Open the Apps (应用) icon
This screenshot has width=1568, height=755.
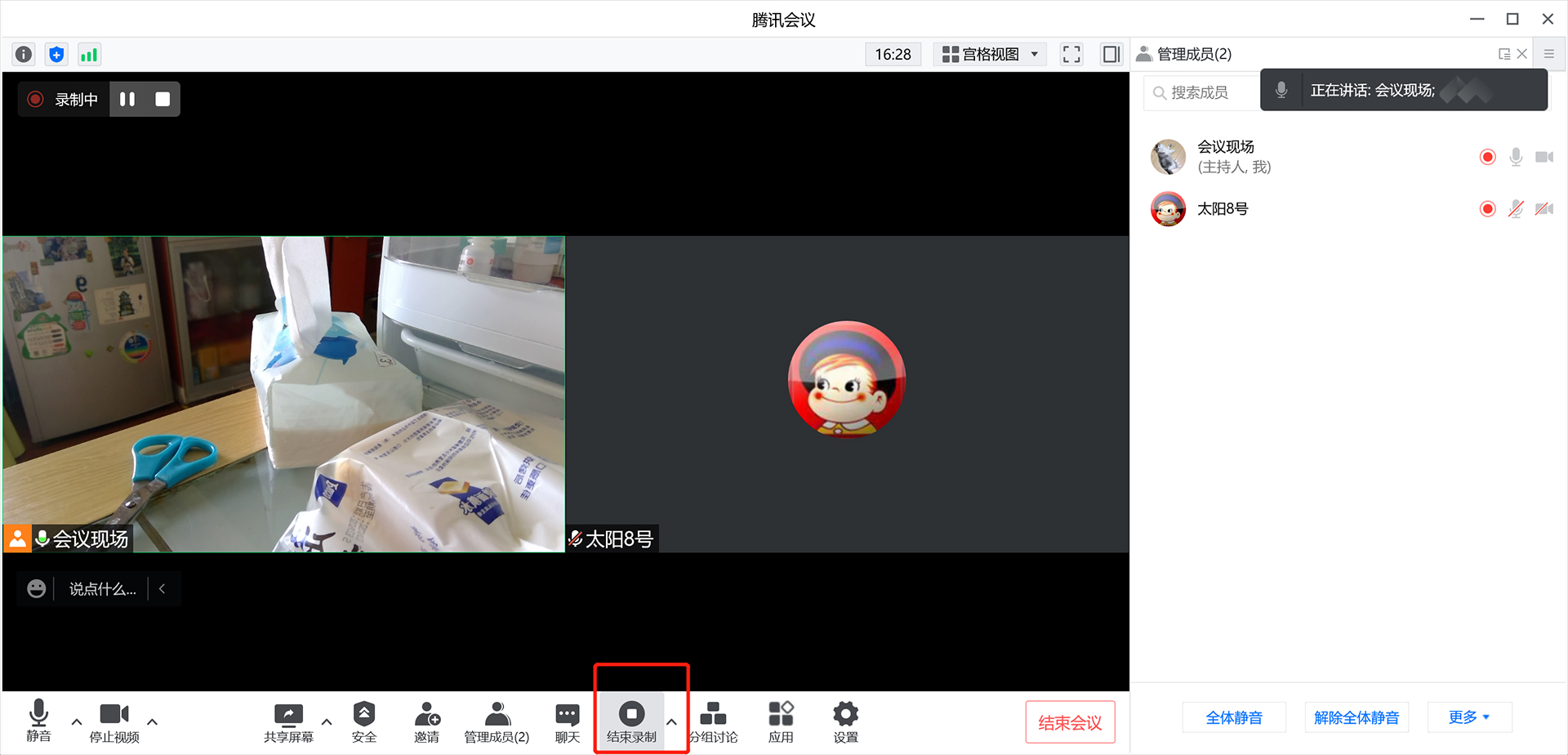click(x=781, y=722)
